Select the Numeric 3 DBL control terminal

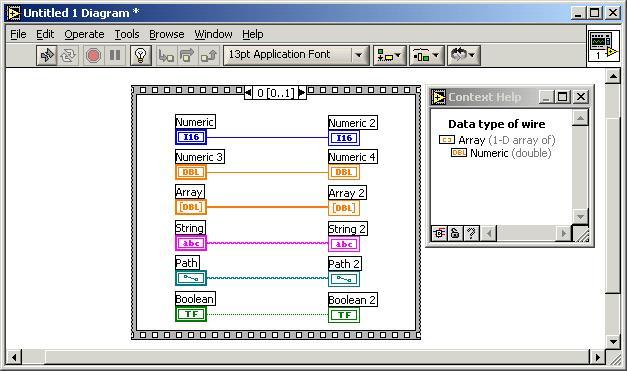pyautogui.click(x=191, y=172)
